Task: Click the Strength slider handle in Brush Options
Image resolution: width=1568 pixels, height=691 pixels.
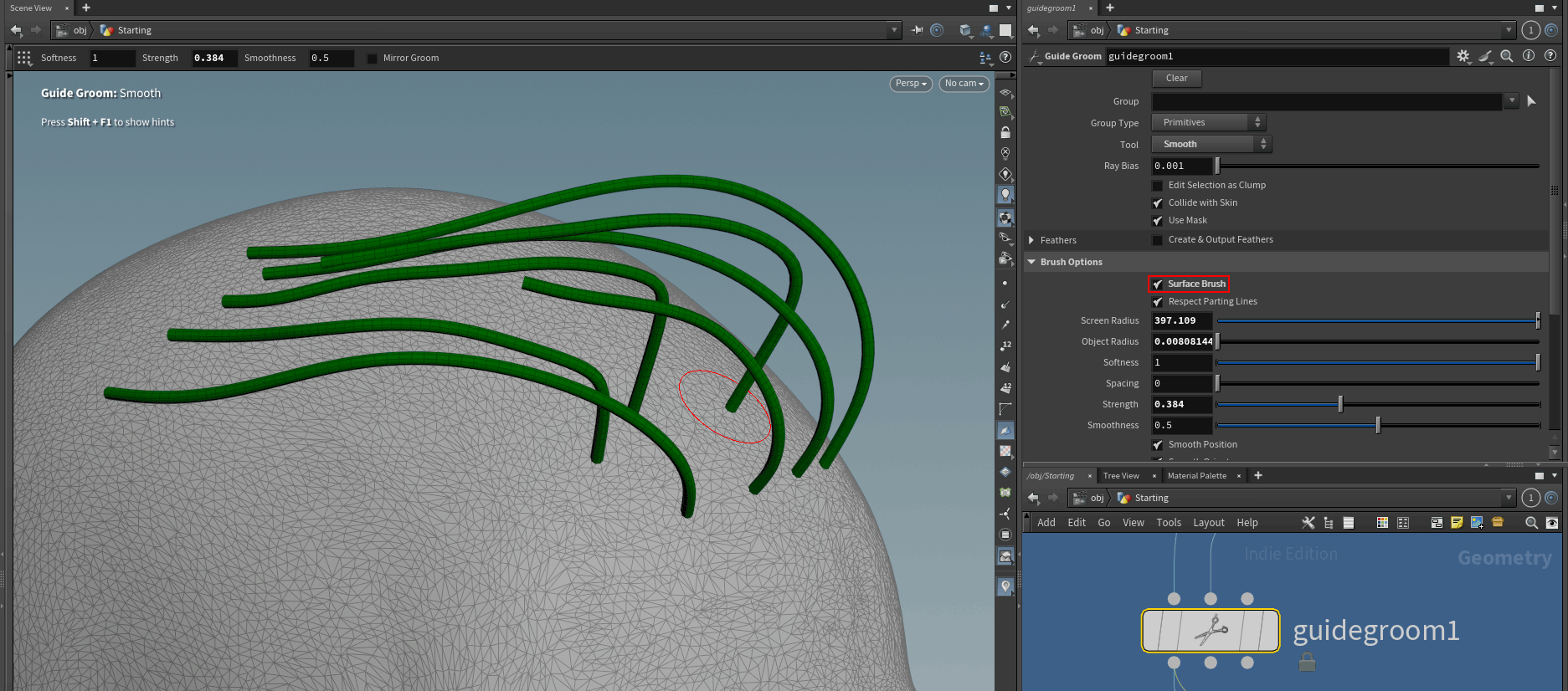Action: click(1340, 405)
